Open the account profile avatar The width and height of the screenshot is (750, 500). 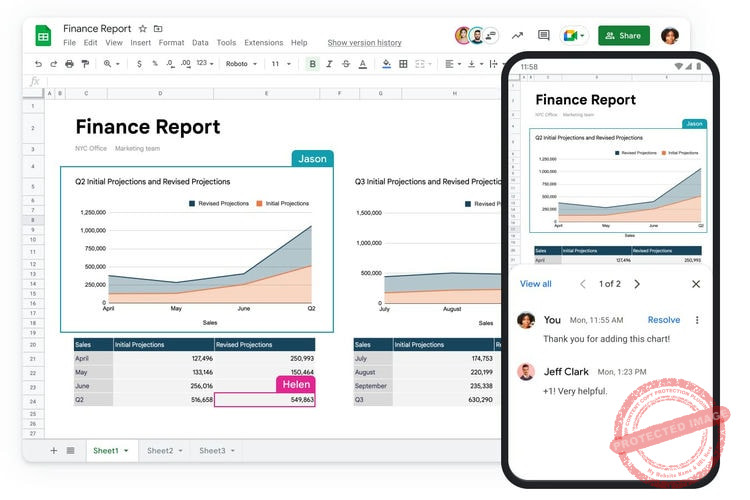coord(670,35)
